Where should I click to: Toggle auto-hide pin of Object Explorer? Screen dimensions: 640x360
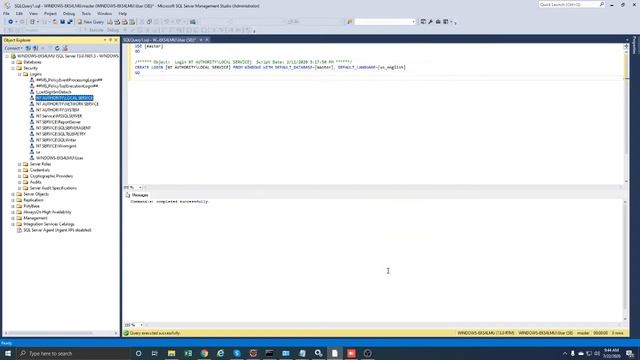click(110, 40)
